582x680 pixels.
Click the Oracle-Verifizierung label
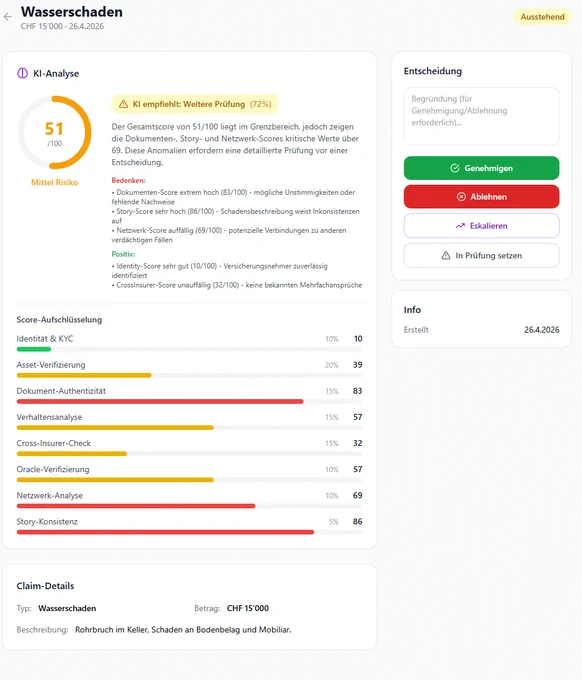(53, 469)
